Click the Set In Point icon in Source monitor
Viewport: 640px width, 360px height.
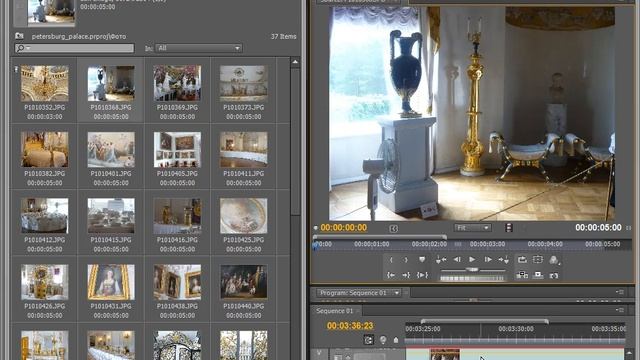pyautogui.click(x=391, y=260)
